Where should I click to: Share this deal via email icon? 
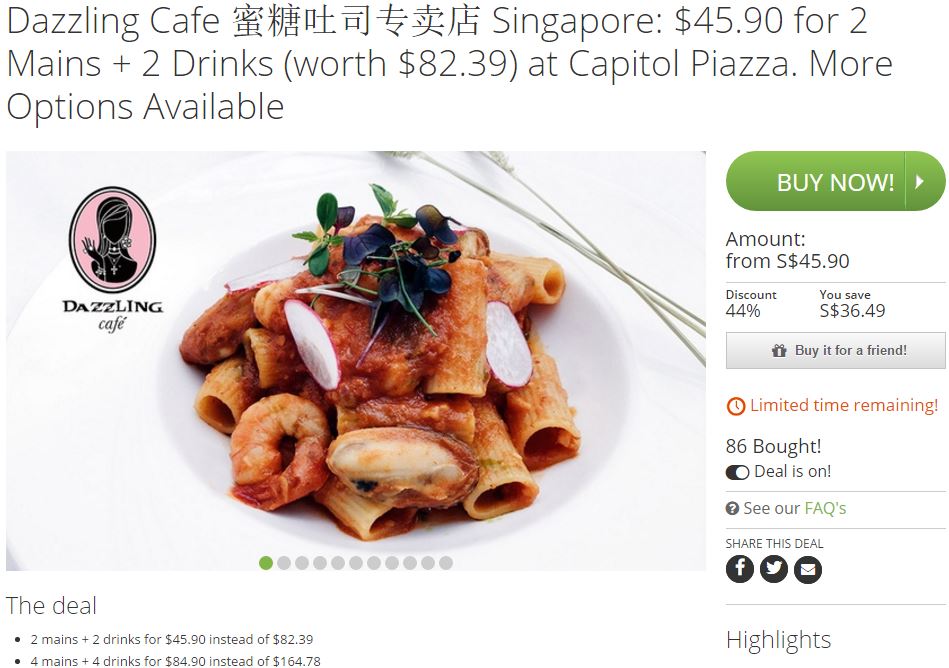pyautogui.click(x=808, y=569)
